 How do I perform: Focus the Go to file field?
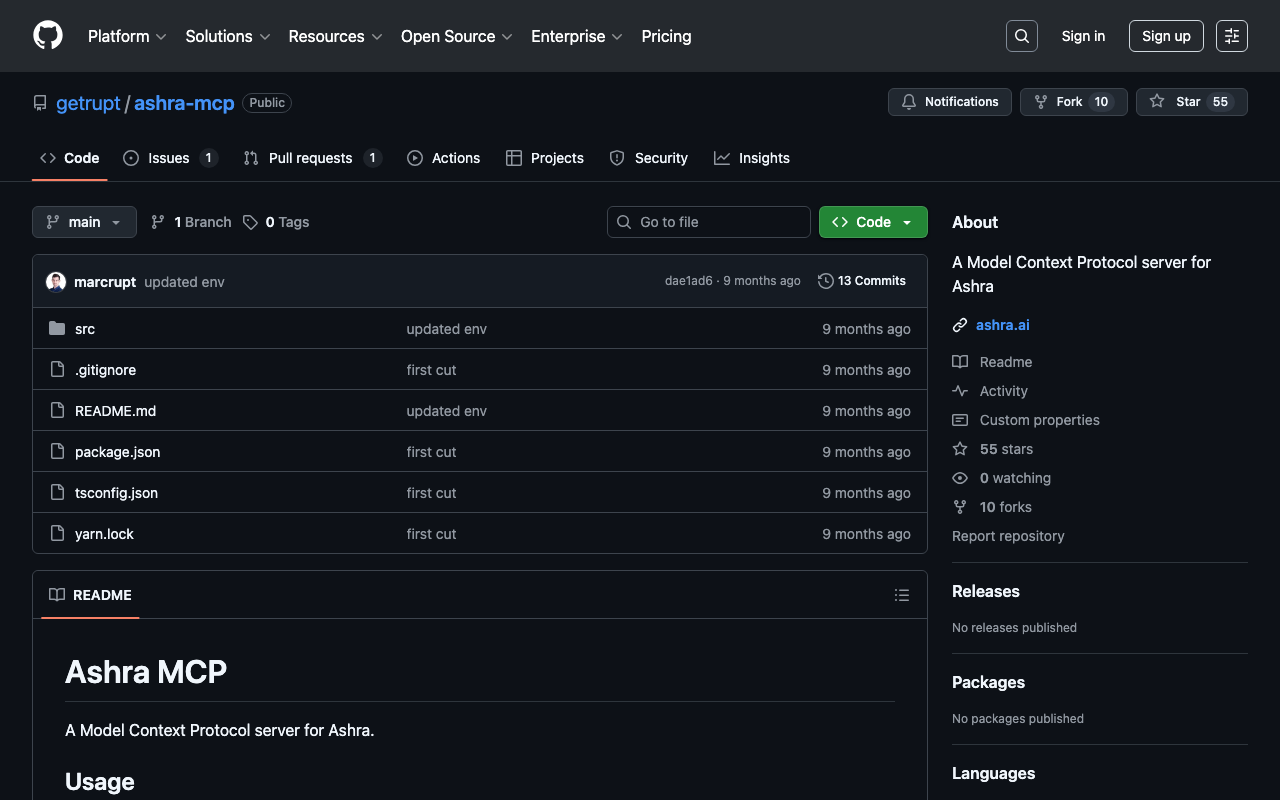click(x=709, y=222)
